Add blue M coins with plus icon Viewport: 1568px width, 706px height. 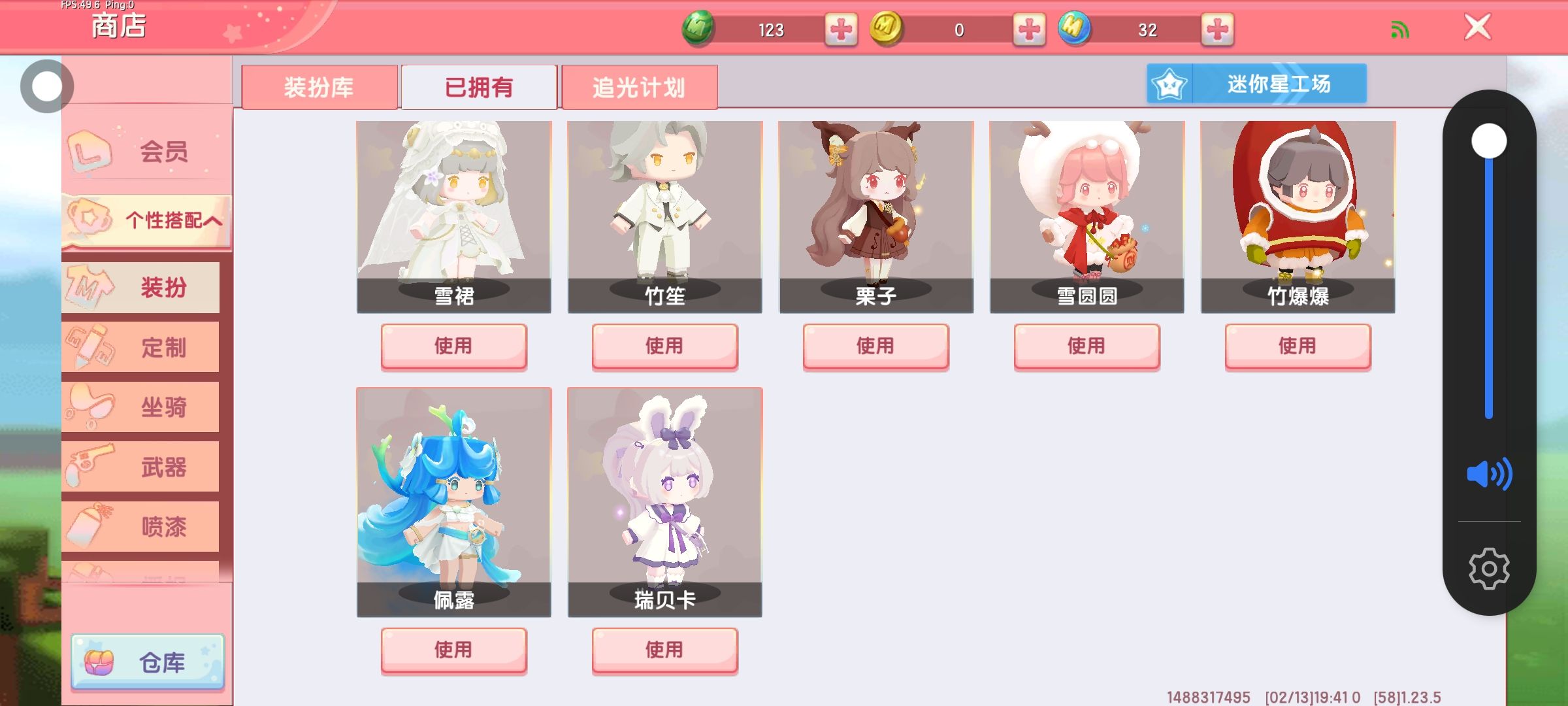tap(1217, 29)
